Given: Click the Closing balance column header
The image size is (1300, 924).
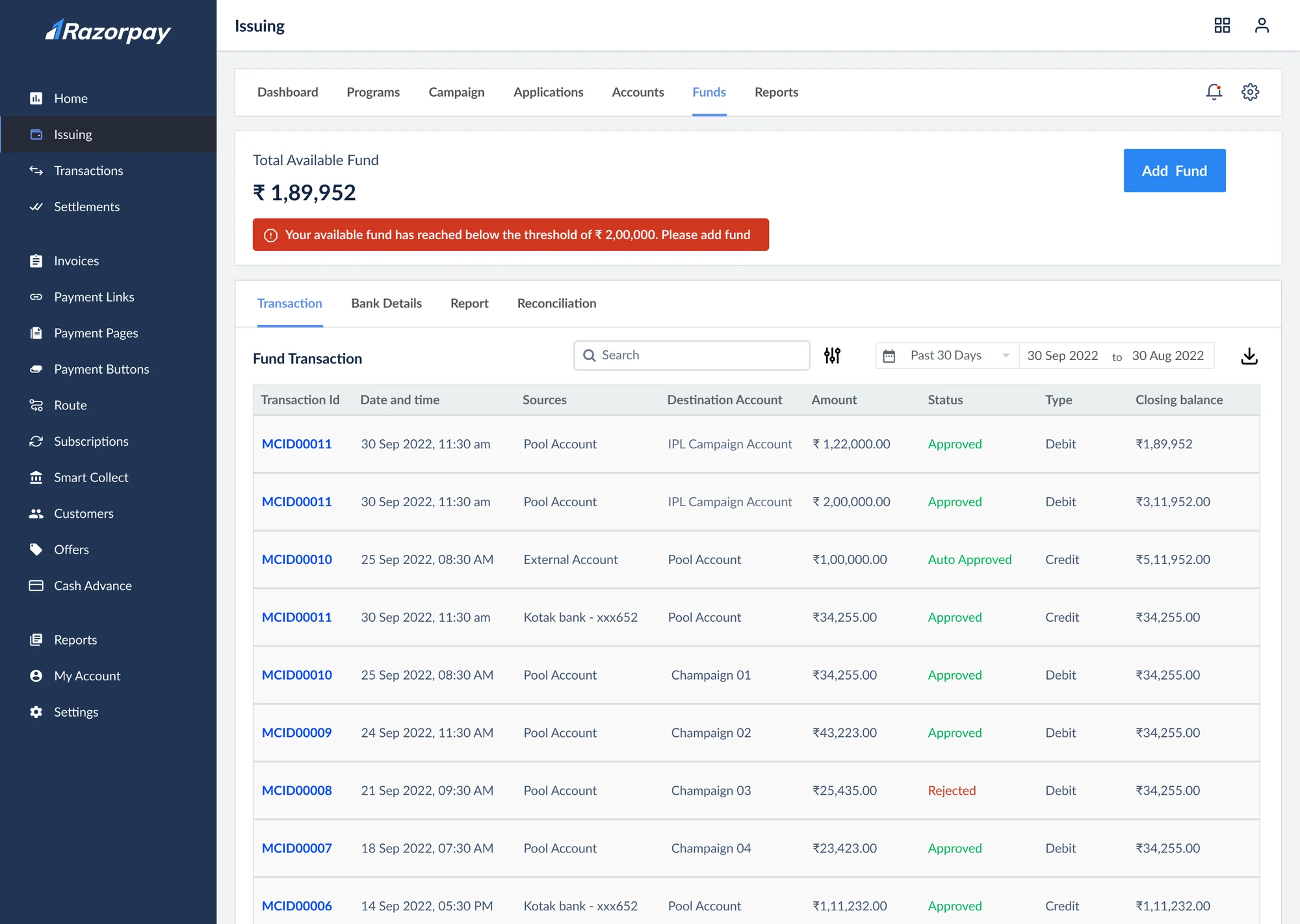Looking at the screenshot, I should tap(1178, 400).
